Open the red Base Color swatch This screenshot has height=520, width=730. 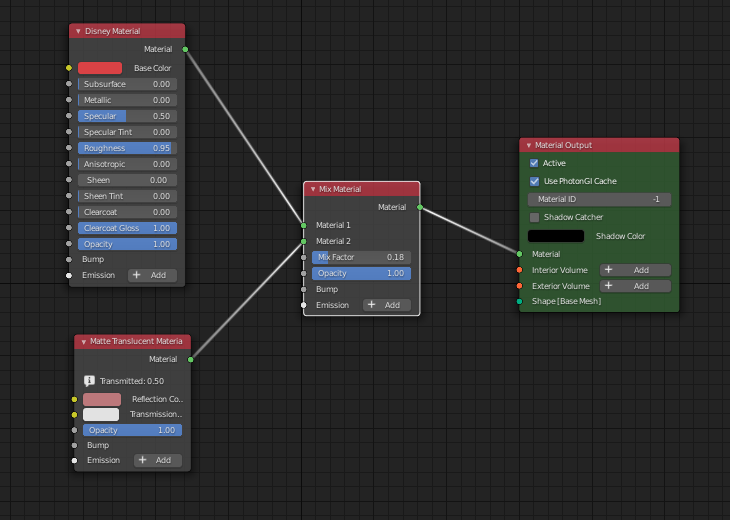coord(100,68)
